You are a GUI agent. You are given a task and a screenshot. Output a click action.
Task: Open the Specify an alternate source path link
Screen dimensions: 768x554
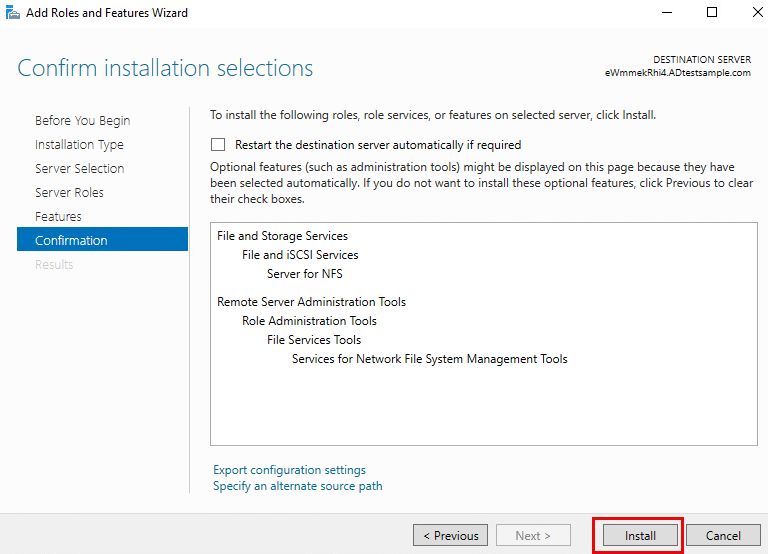point(297,486)
